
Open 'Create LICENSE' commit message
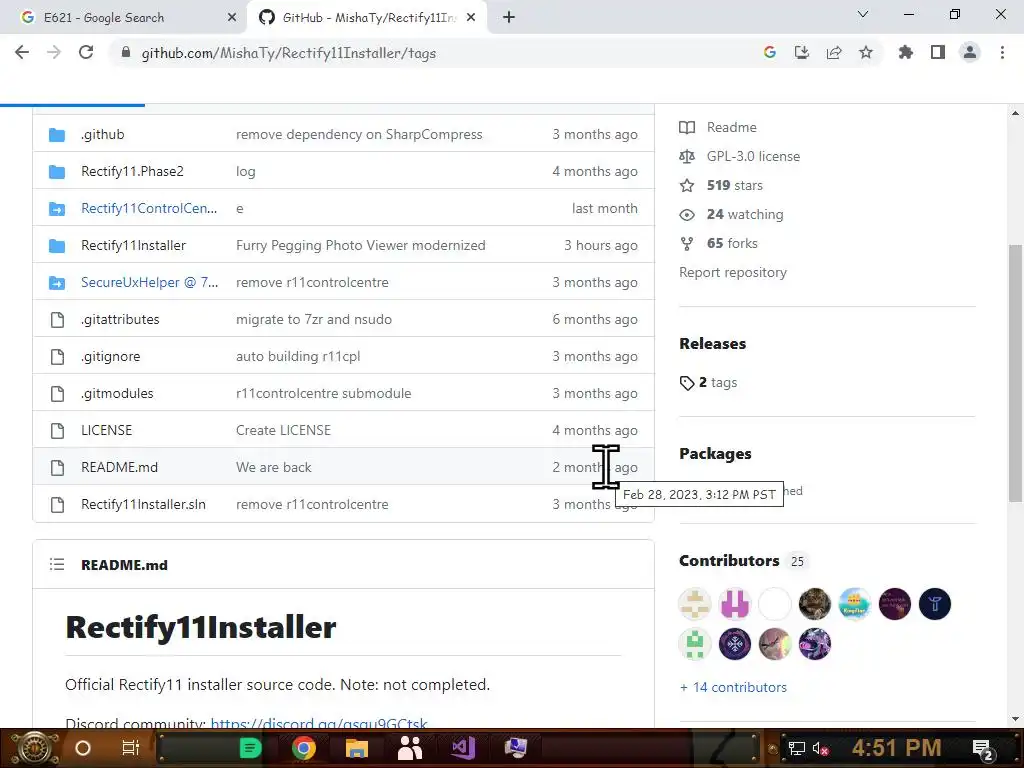(x=283, y=430)
